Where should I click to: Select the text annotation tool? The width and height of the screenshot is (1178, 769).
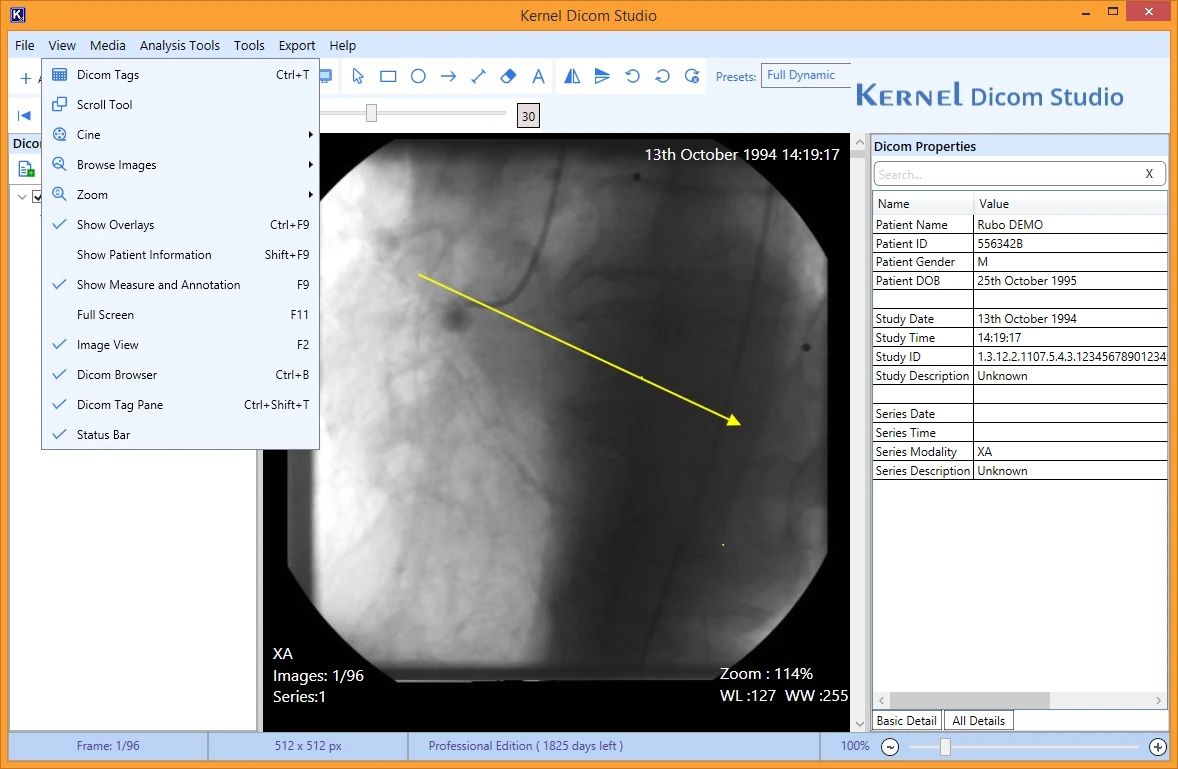tap(538, 76)
